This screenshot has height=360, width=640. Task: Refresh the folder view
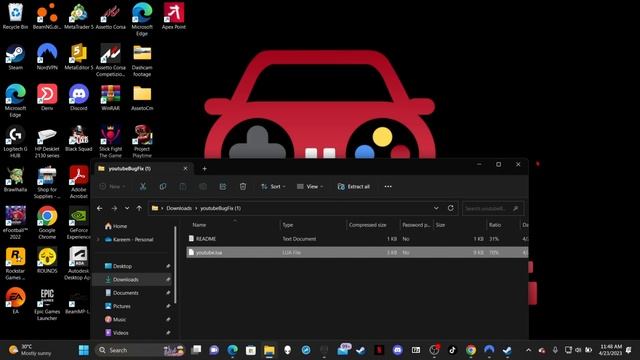pyautogui.click(x=451, y=208)
